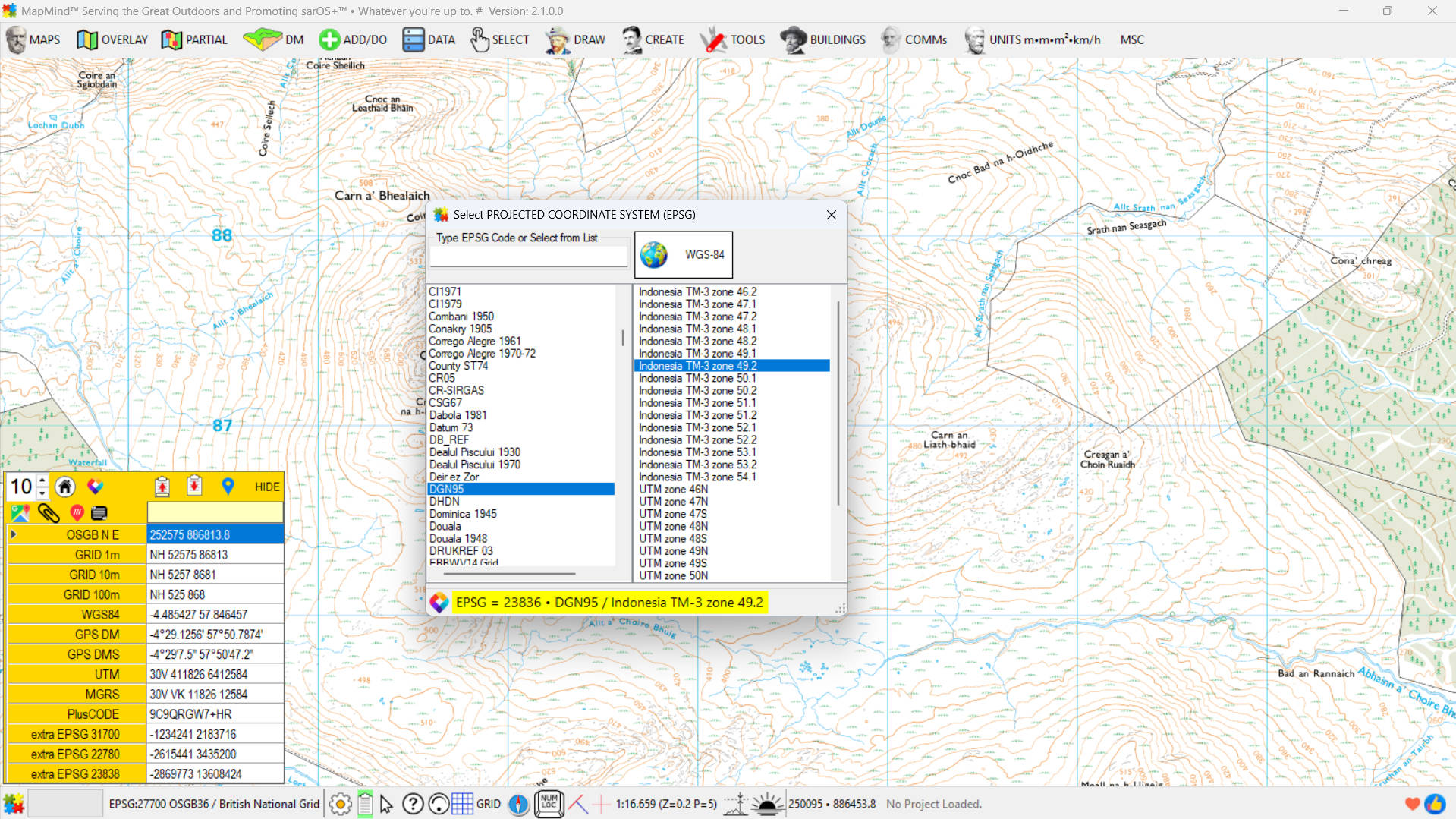The image size is (1456, 819).
Task: Click the pale yellow coordinate entry field
Action: click(215, 513)
